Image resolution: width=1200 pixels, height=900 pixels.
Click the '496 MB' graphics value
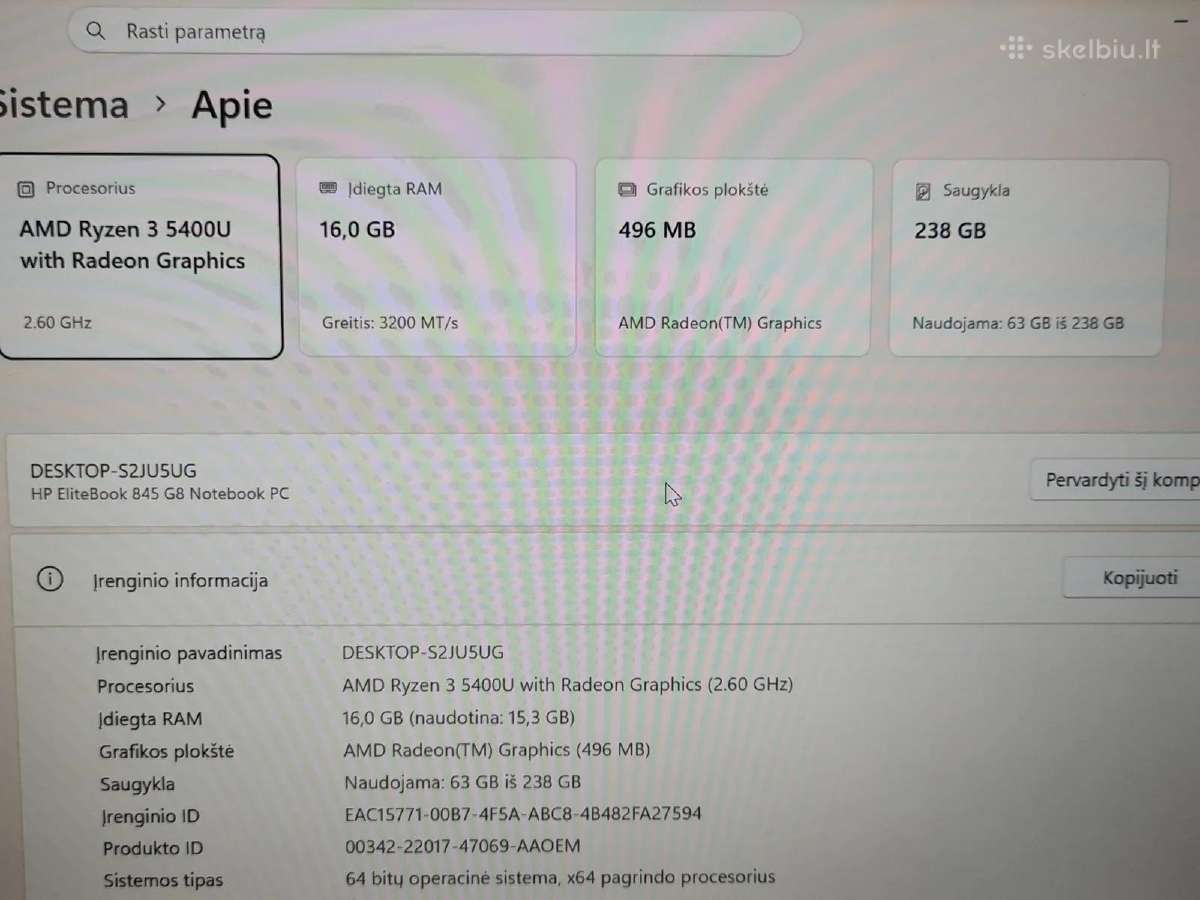tap(657, 231)
